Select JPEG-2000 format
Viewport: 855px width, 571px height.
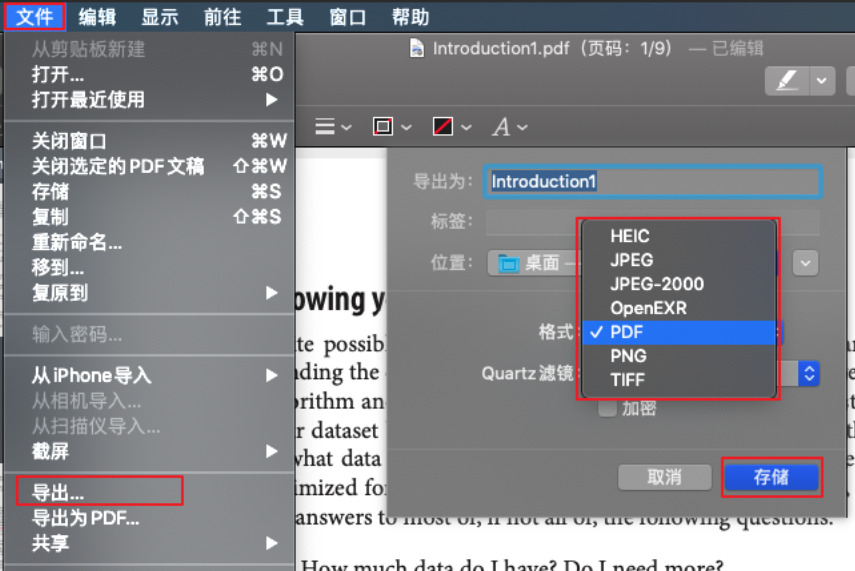(x=679, y=284)
